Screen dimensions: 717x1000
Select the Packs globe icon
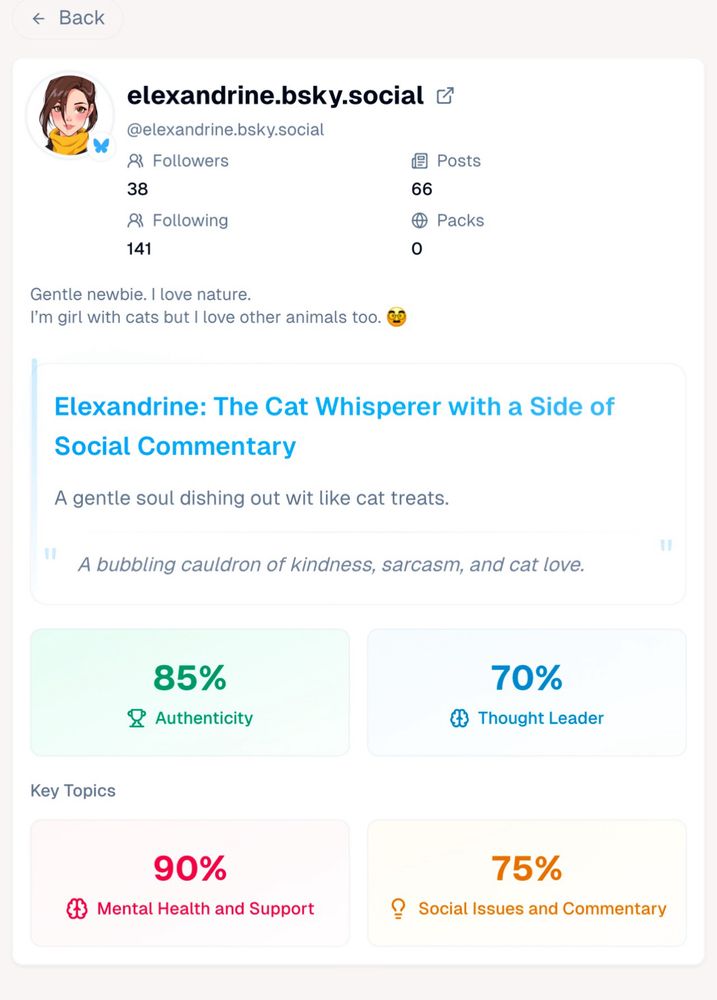[x=420, y=220]
